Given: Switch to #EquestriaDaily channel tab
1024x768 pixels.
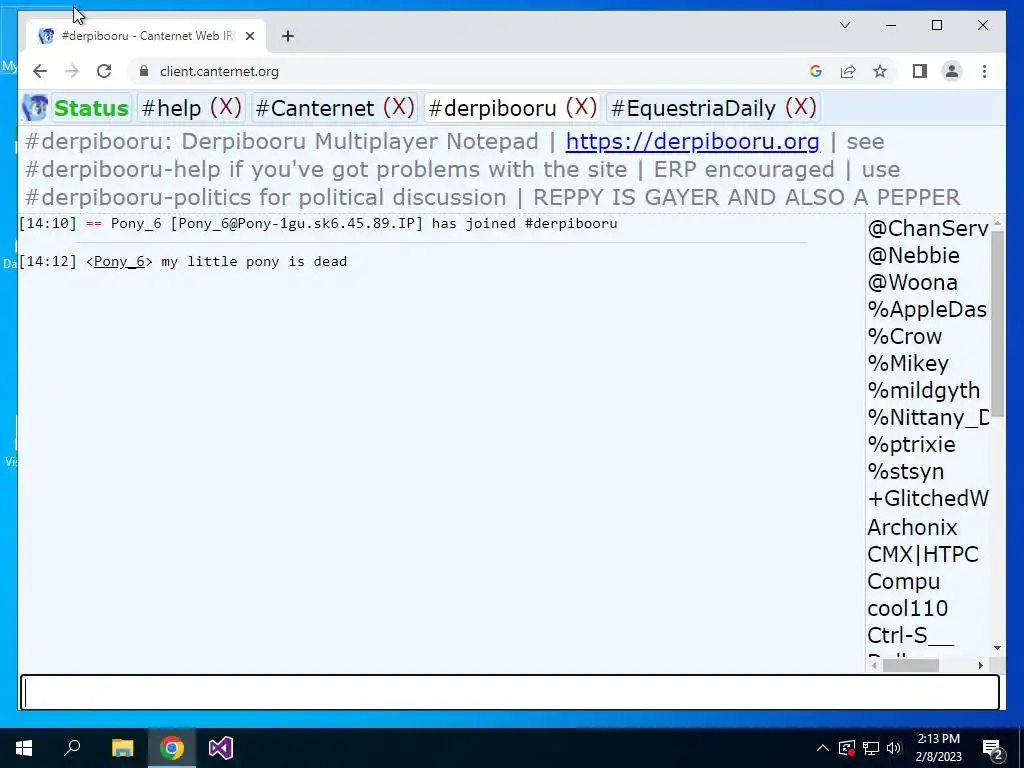Looking at the screenshot, I should 693,108.
